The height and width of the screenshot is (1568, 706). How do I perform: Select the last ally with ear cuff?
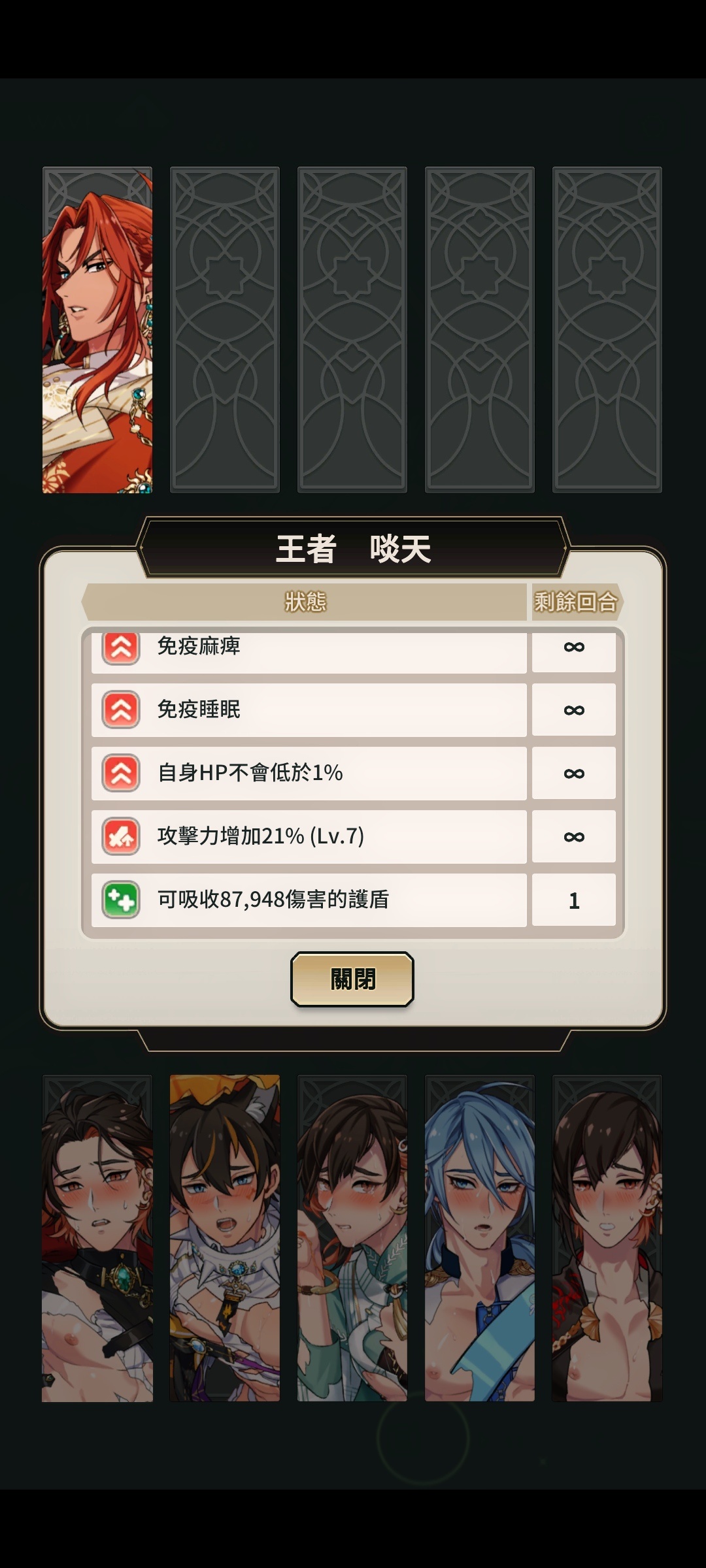(607, 1238)
